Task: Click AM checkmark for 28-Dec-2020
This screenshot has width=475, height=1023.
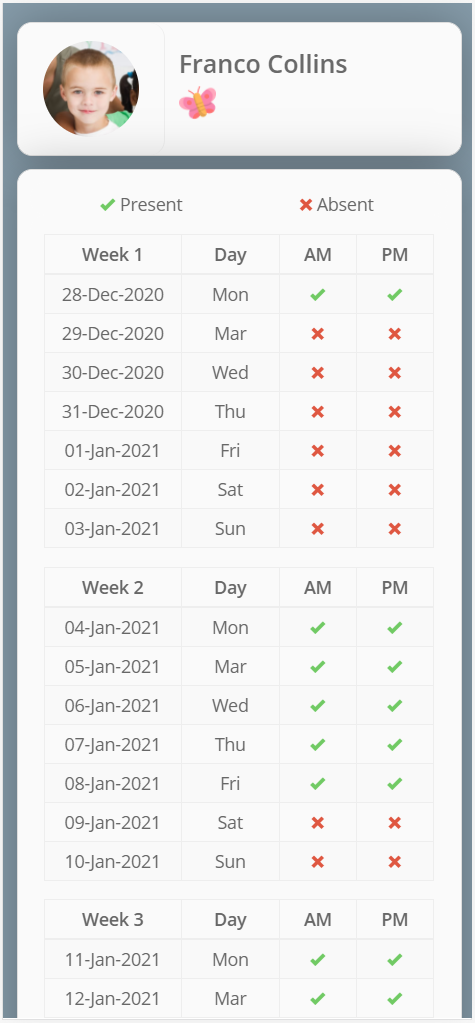Action: (318, 294)
